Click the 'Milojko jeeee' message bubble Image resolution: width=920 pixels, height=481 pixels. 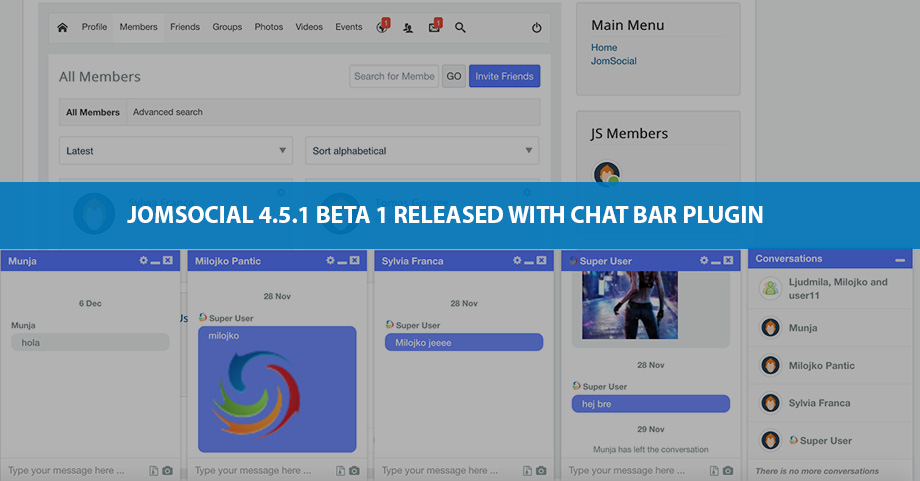(464, 343)
